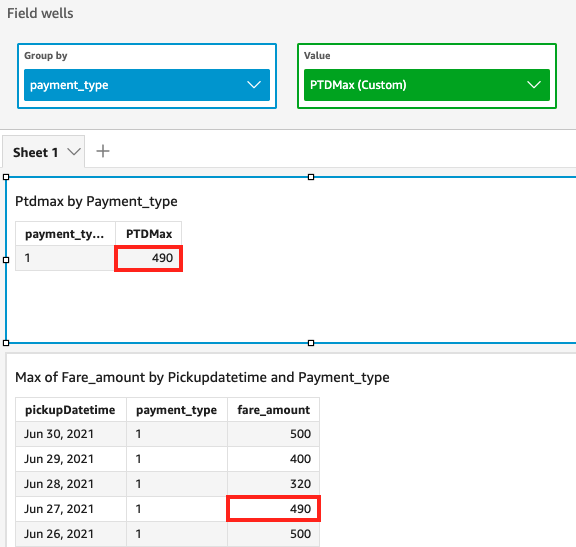Select the bottom-left resize handle of the visual

click(x=6, y=343)
